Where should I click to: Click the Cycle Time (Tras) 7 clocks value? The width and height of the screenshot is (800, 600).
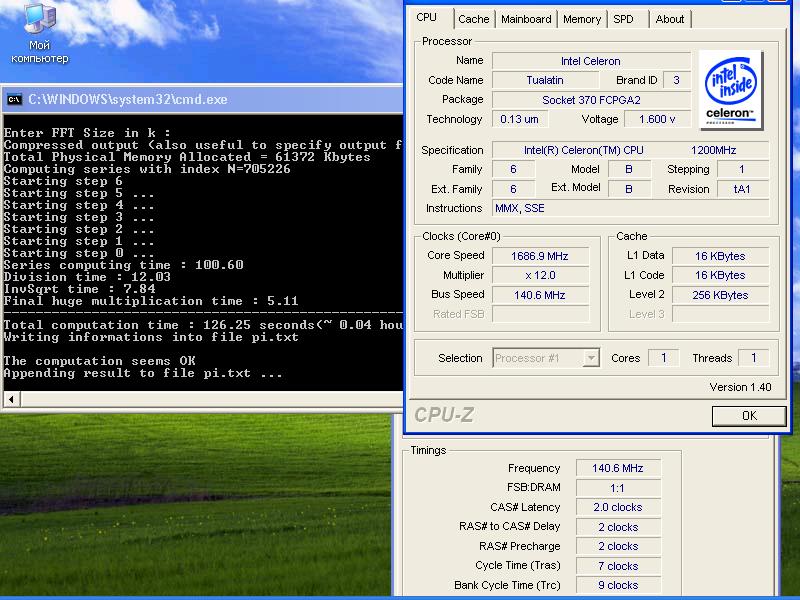tap(618, 566)
